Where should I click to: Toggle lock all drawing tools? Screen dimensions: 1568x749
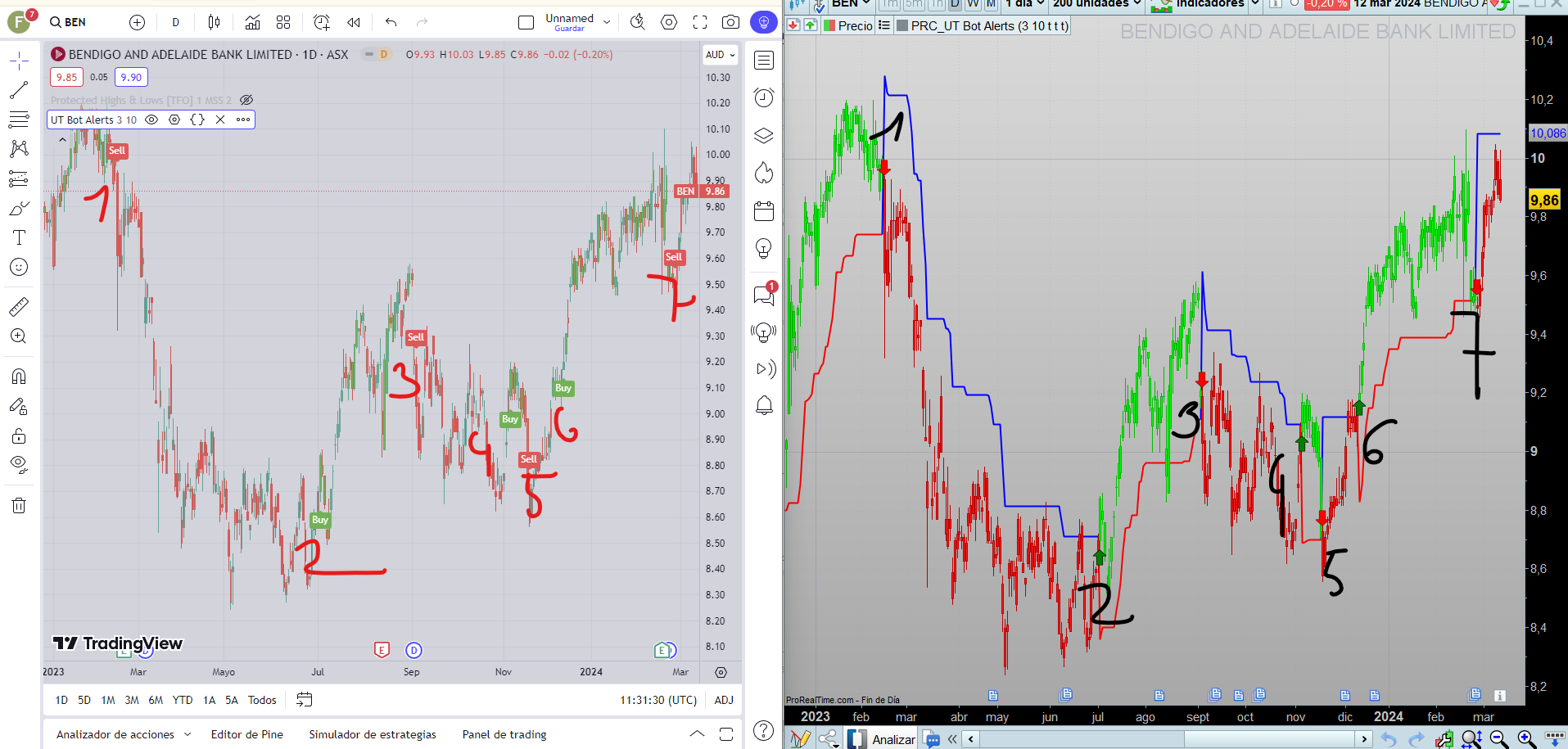tap(19, 435)
